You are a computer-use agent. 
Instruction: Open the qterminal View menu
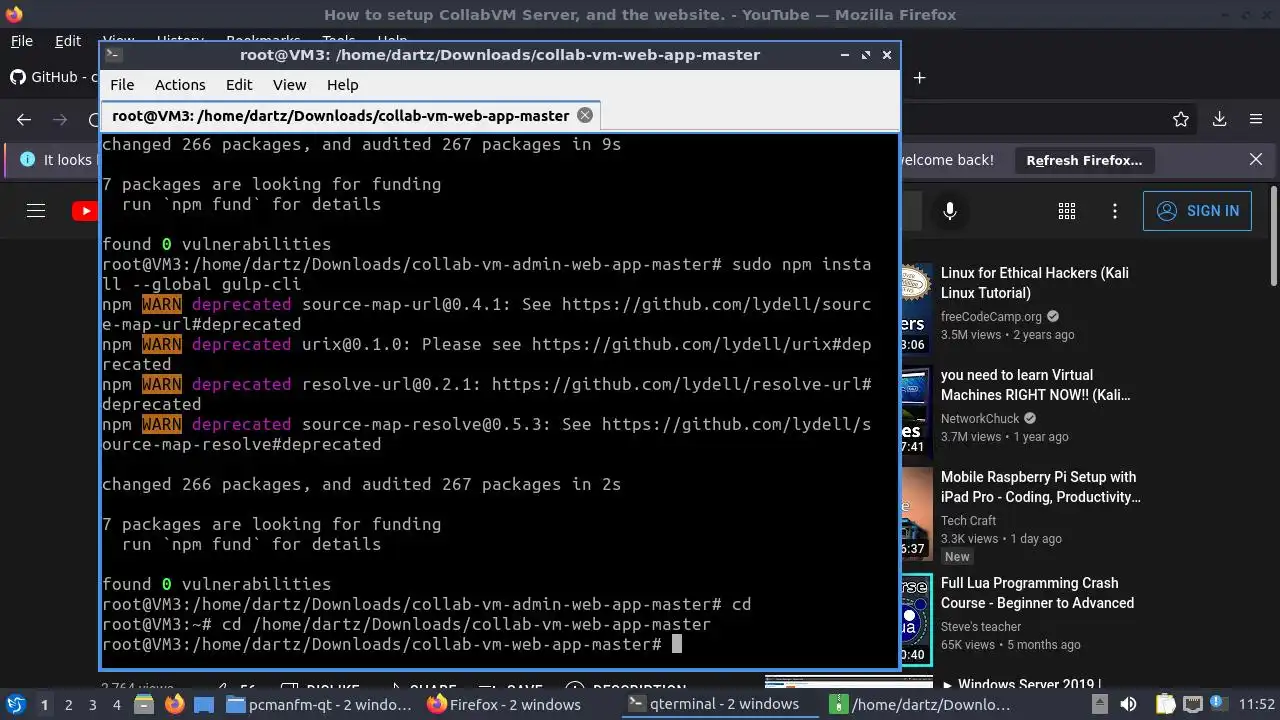289,85
